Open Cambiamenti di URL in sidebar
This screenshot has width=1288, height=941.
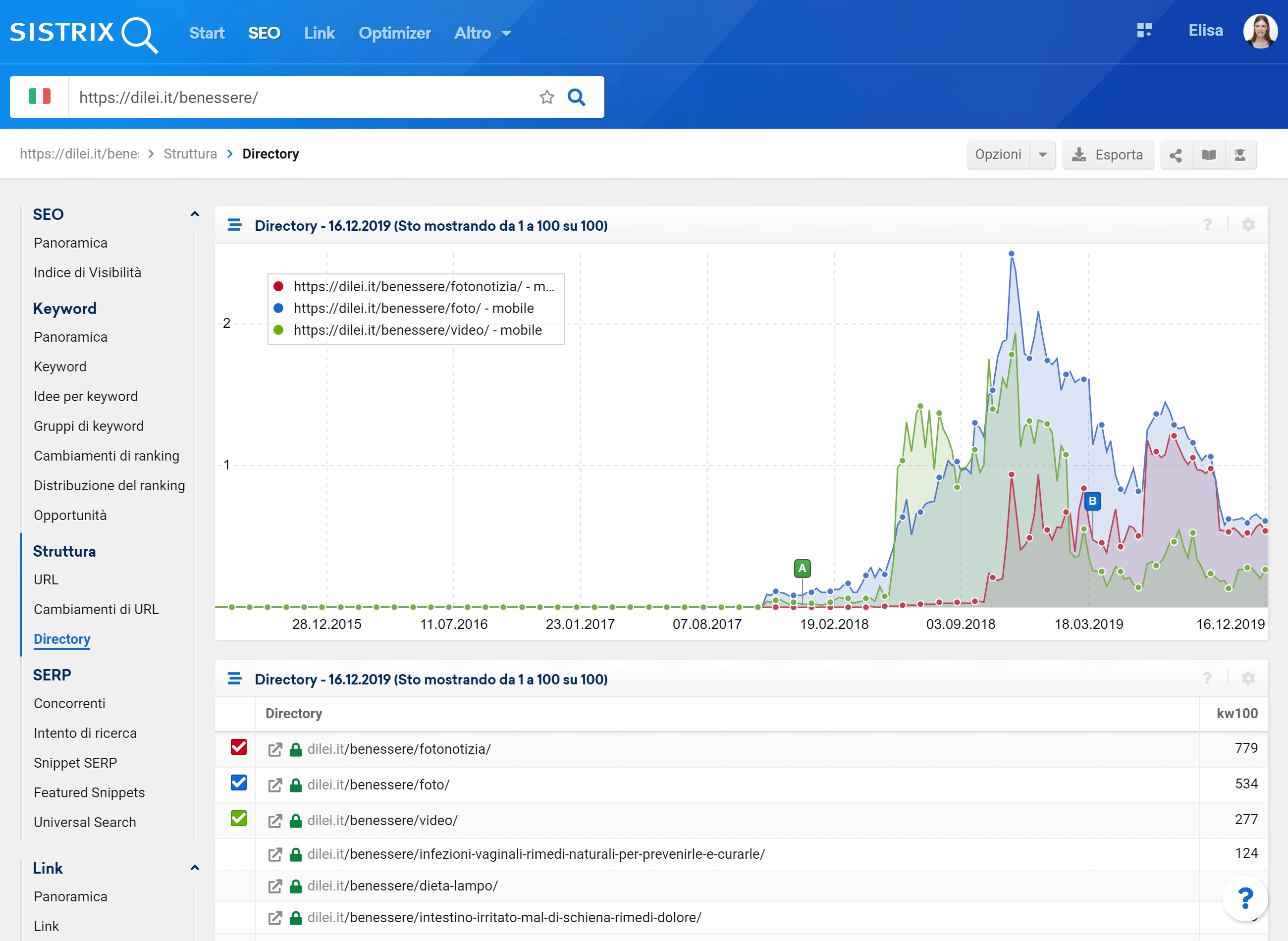click(96, 609)
